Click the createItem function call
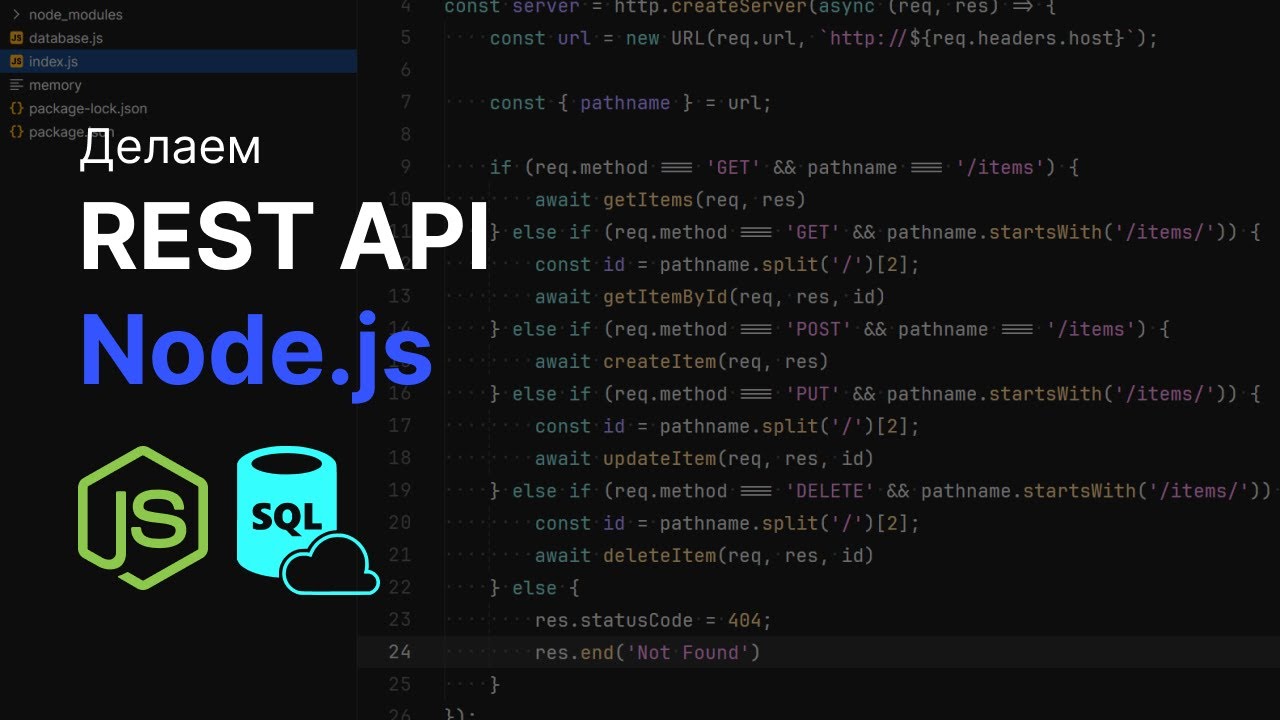Image resolution: width=1280 pixels, height=720 pixels. pos(660,362)
